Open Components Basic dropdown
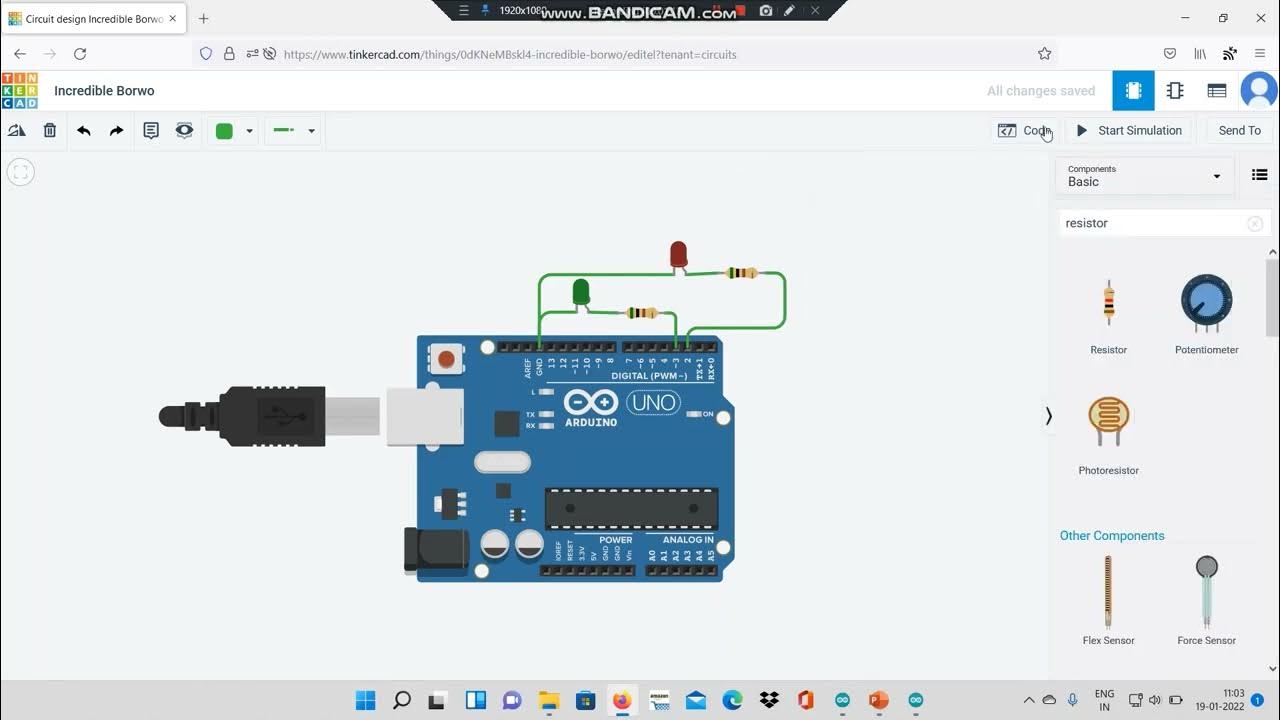This screenshot has width=1280, height=720. coord(1144,176)
